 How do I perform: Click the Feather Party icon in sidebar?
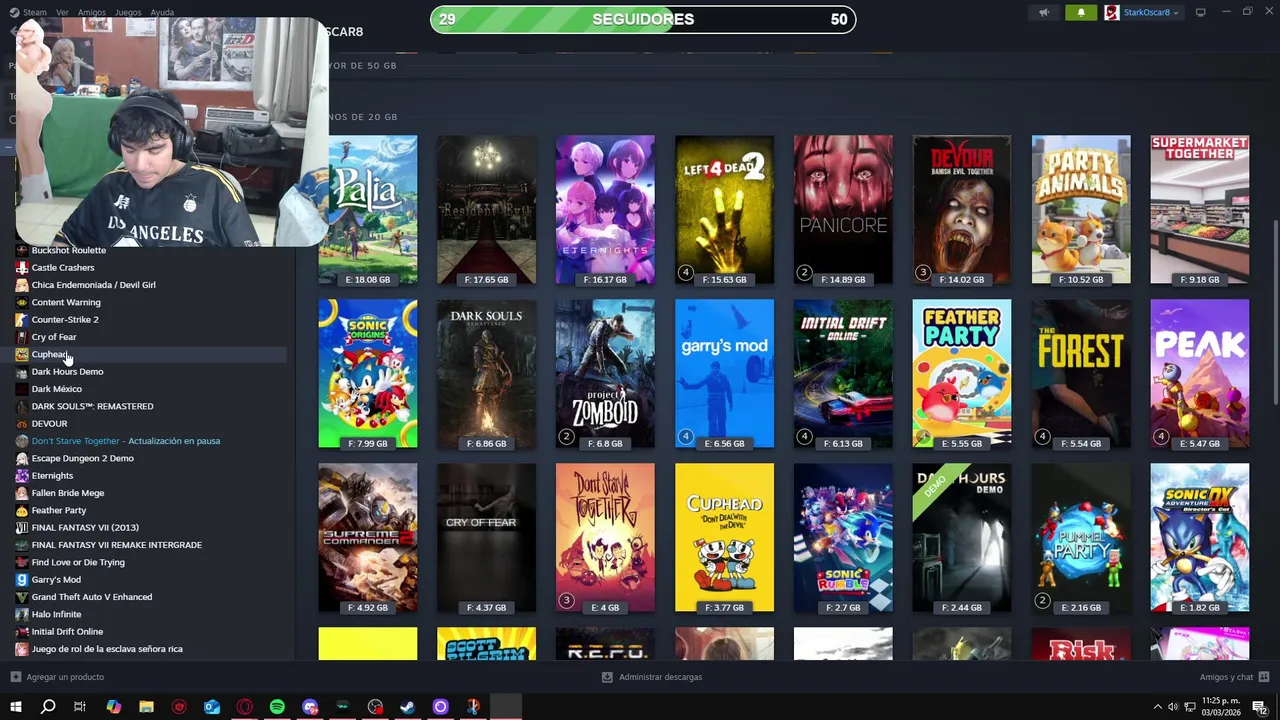[x=22, y=510]
